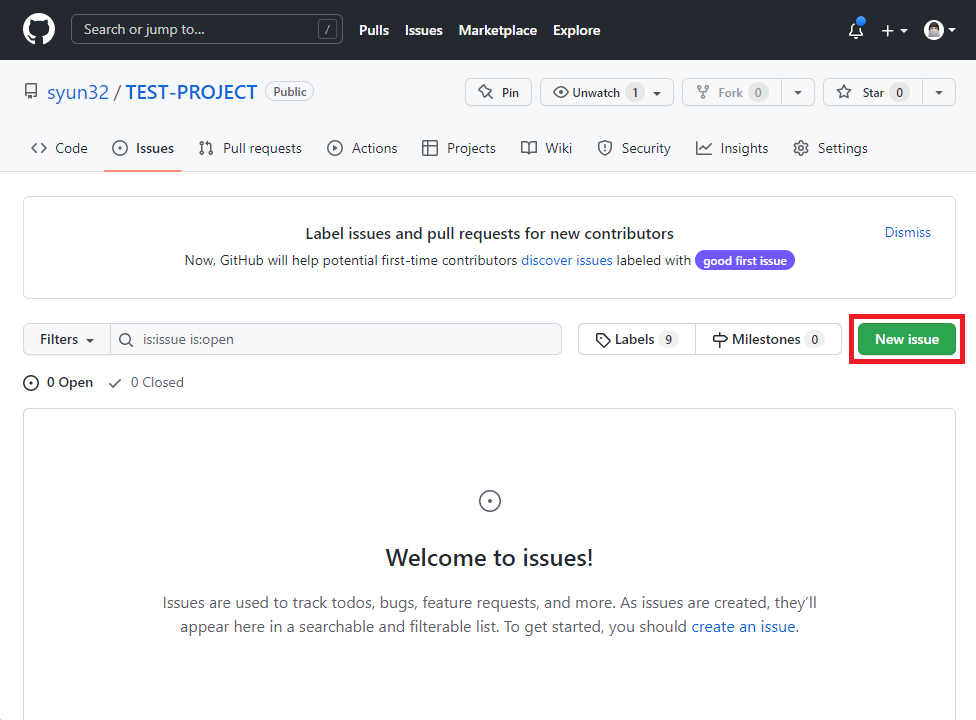
Task: Open Explore in top navigation
Action: tap(576, 30)
